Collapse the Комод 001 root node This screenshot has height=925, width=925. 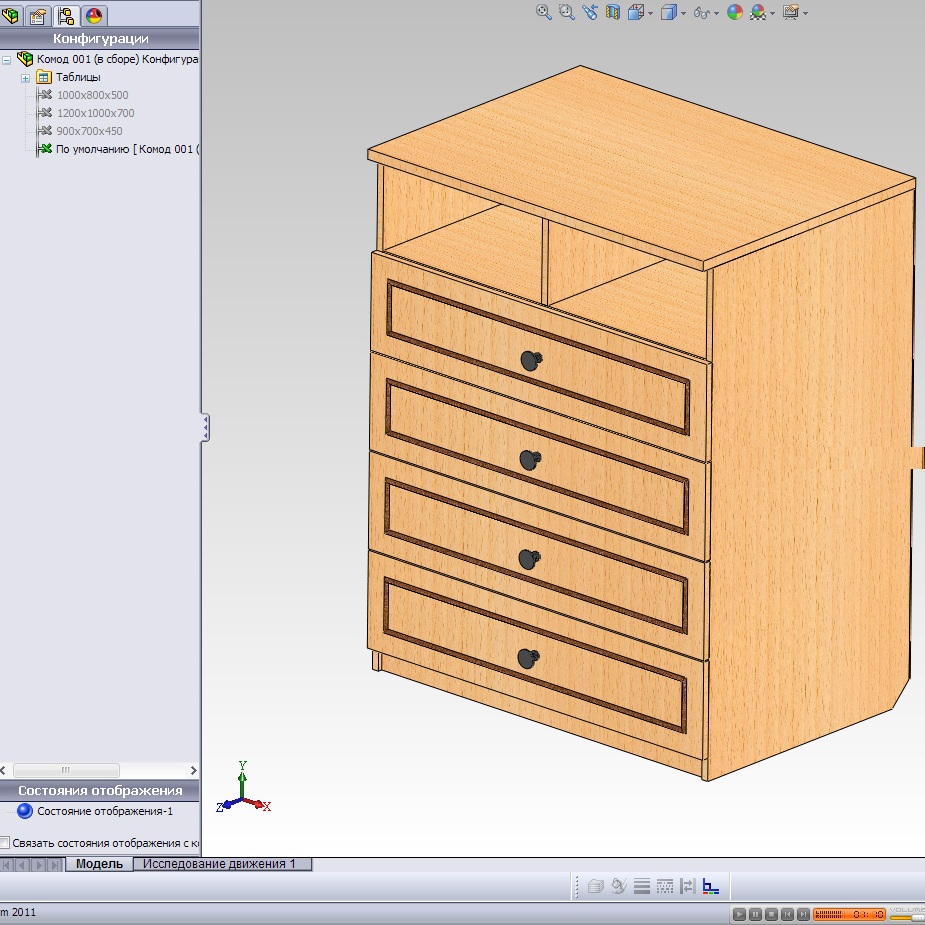click(7, 59)
